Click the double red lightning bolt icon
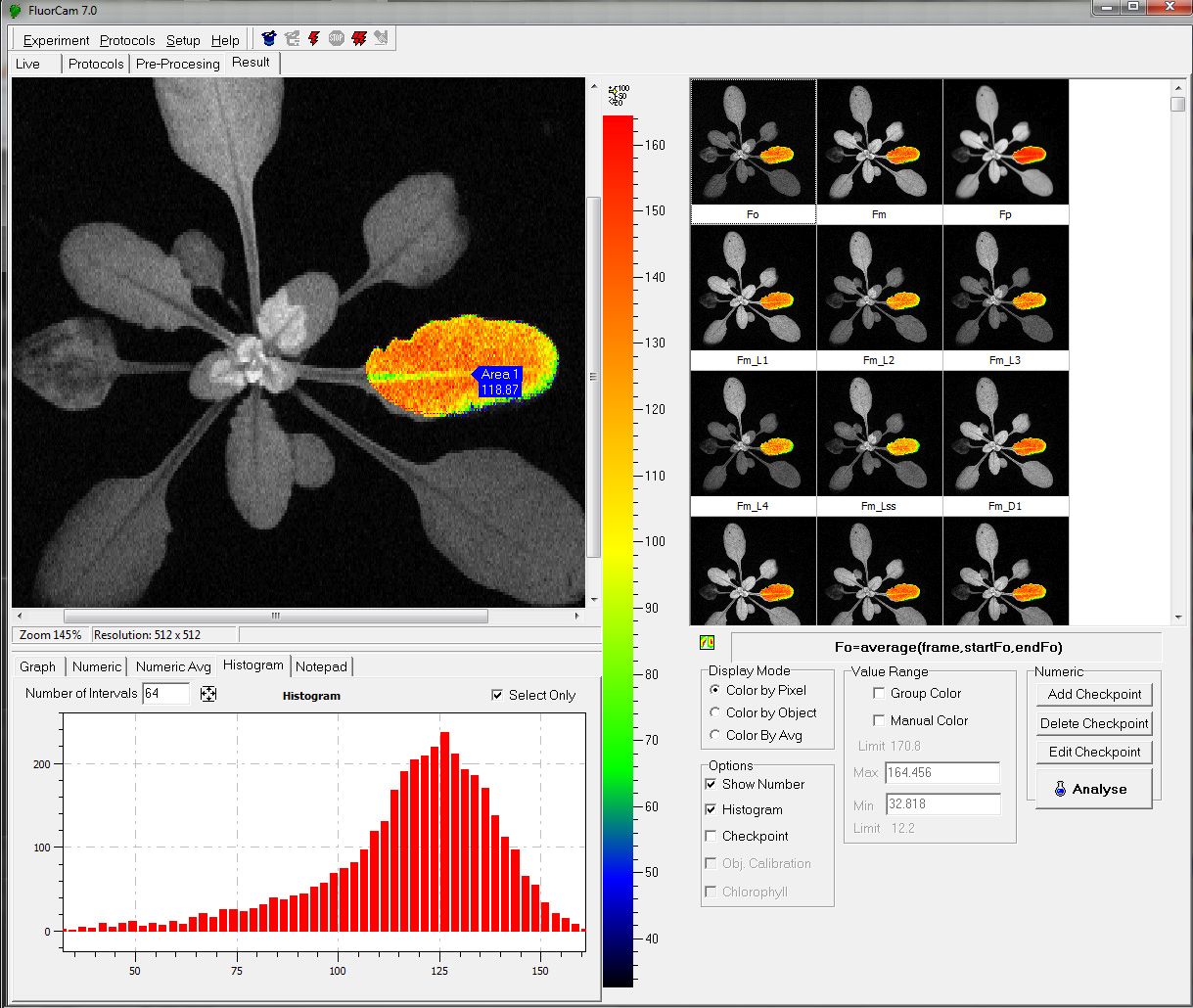Screen dimensions: 1193x1008 pos(359,39)
